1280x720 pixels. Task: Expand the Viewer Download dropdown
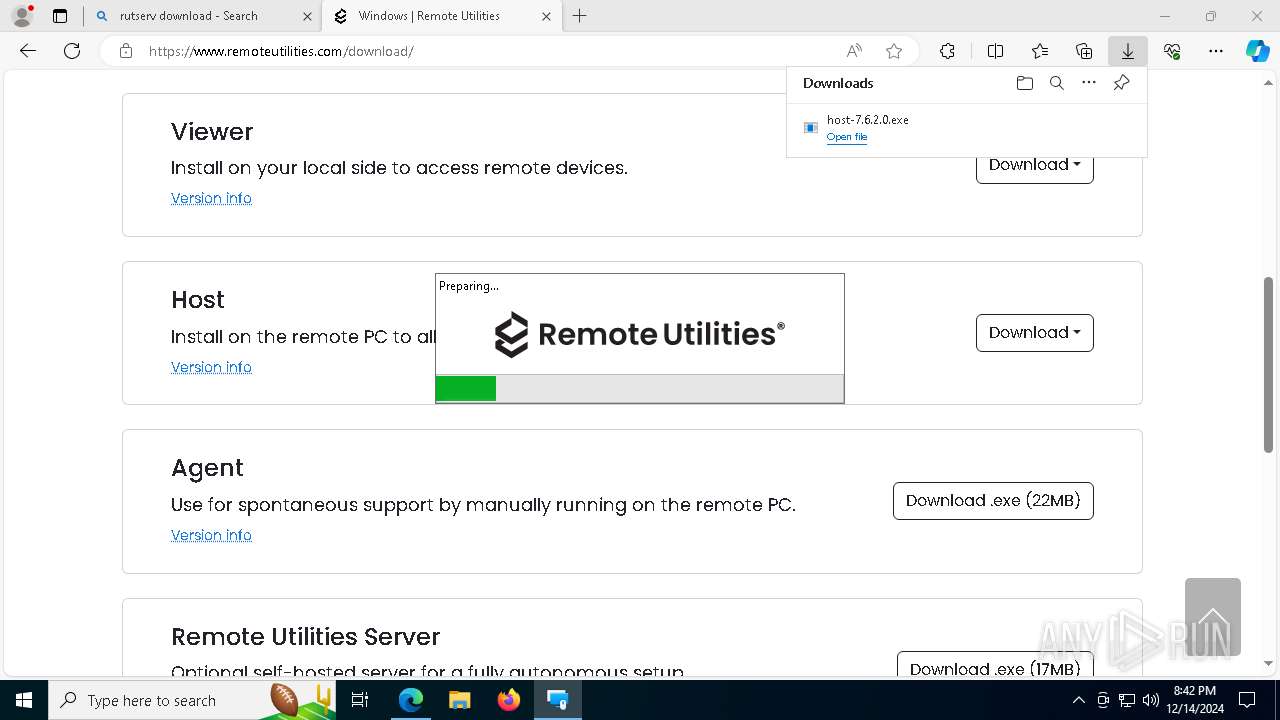point(1035,166)
